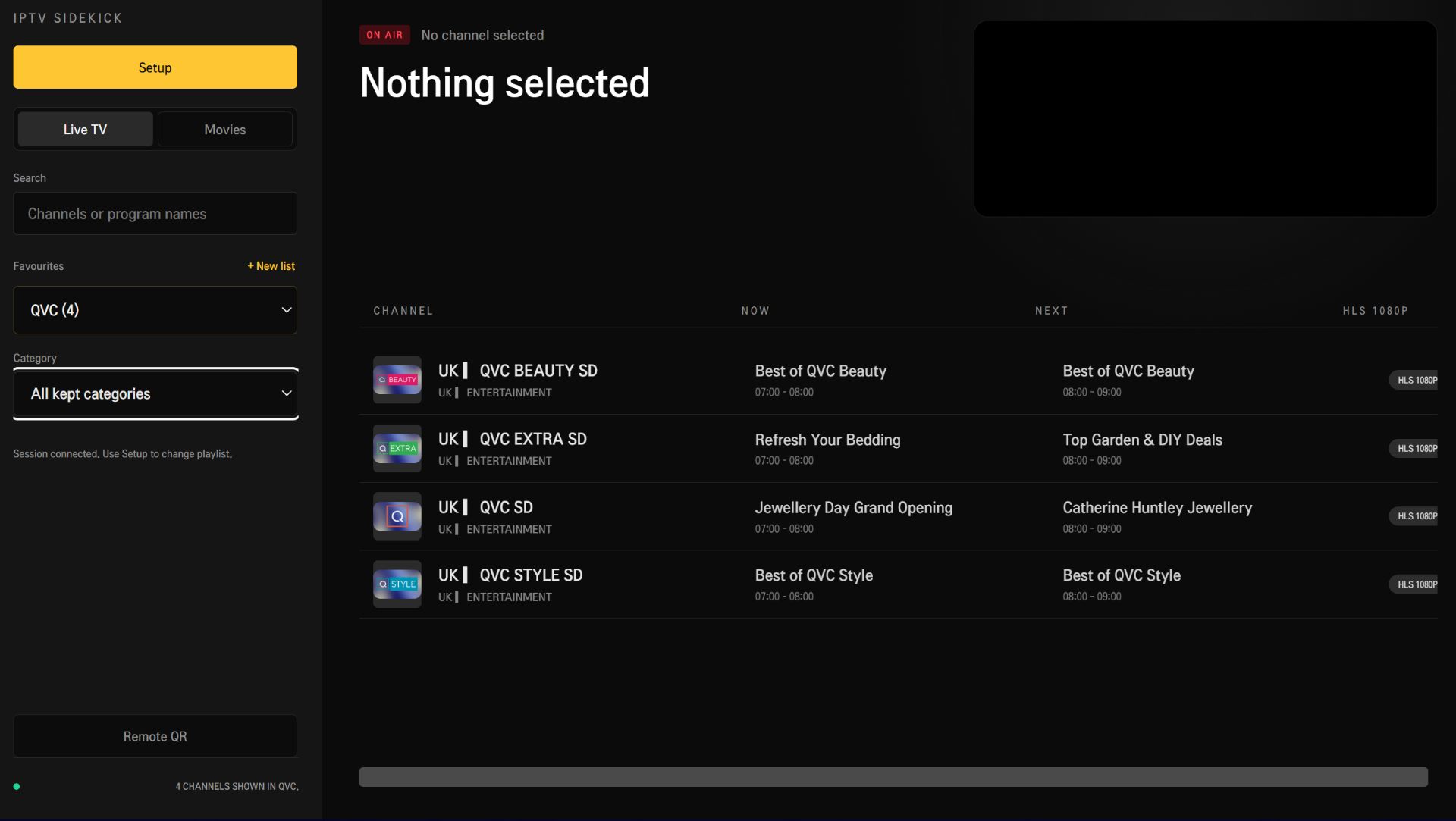Click the QVC Extra channel logo
This screenshot has height=821, width=1456.
pos(397,448)
